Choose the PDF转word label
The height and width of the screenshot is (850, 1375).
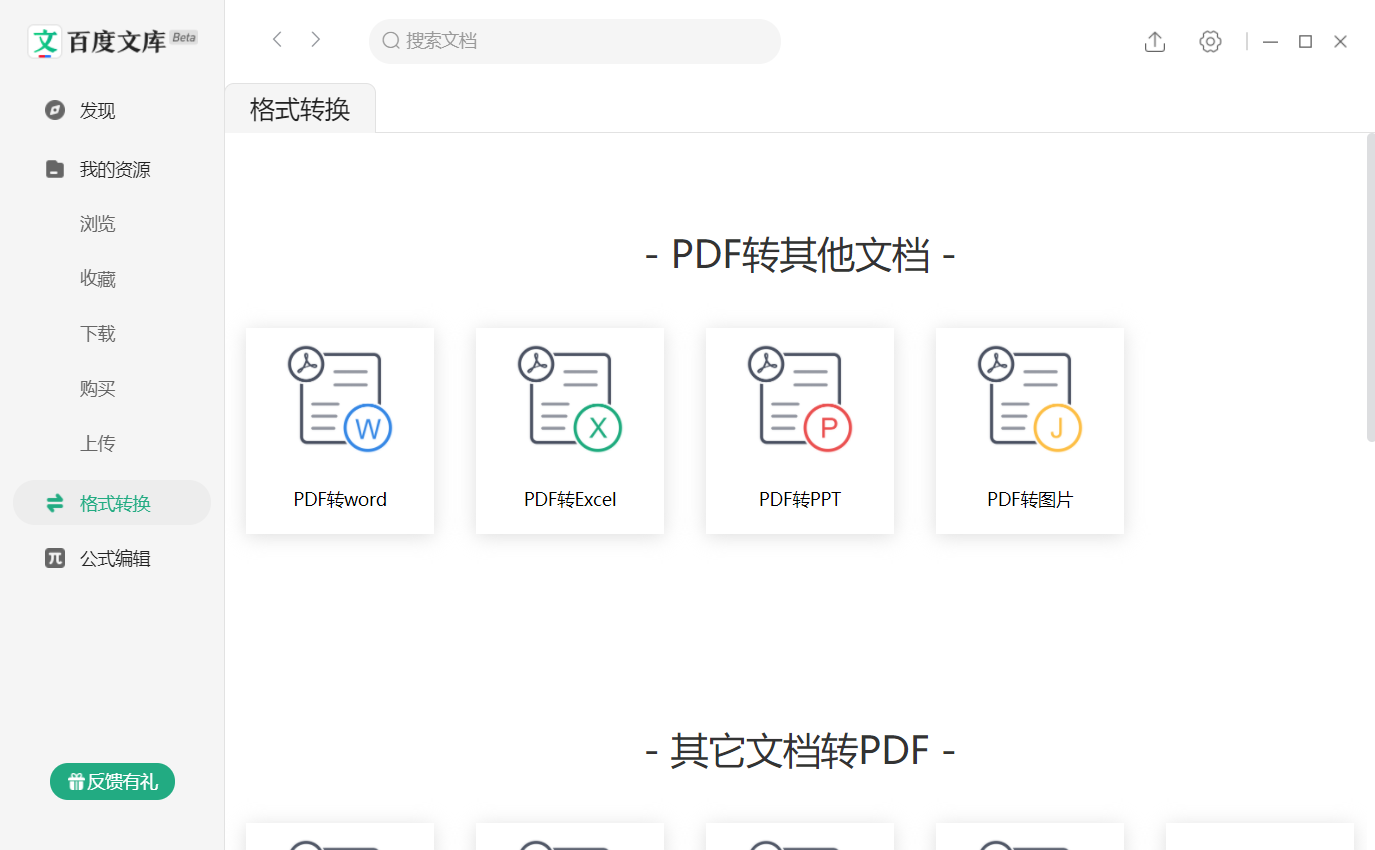340,499
